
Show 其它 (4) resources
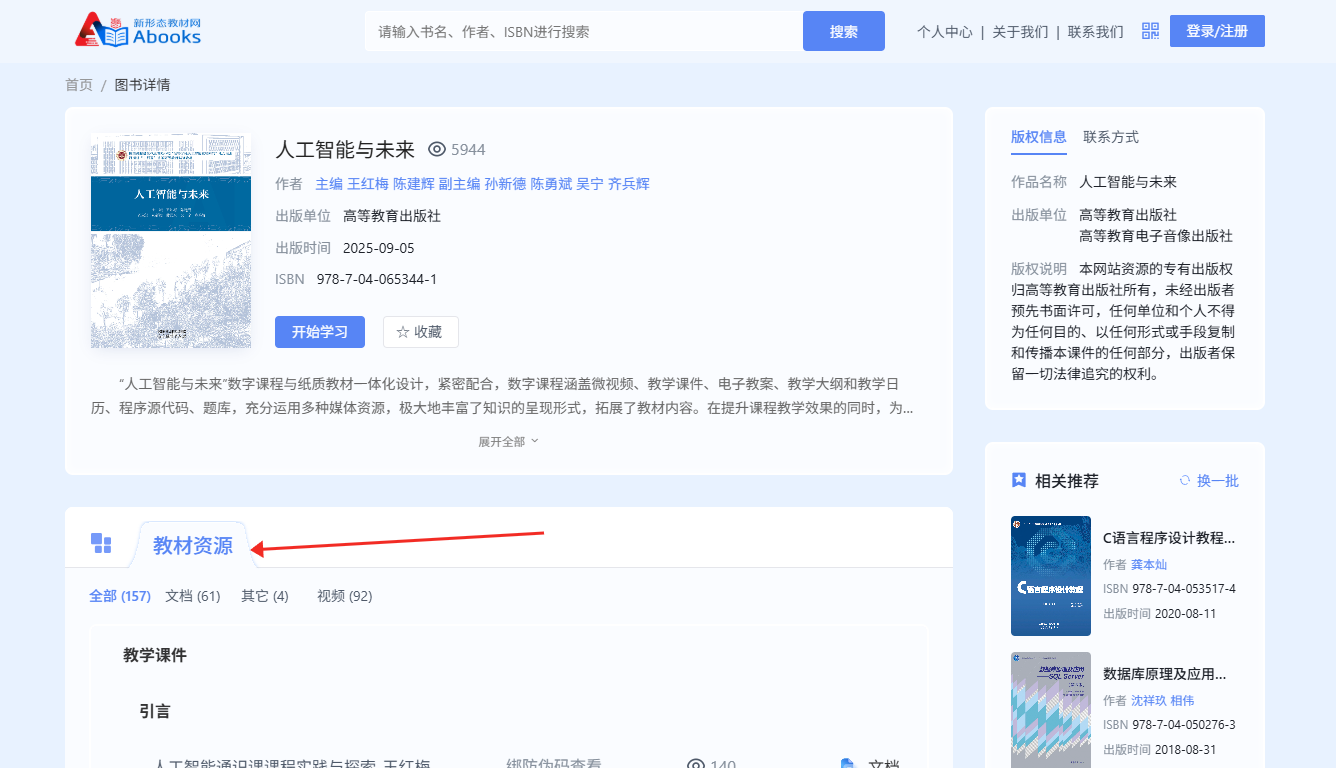point(264,596)
